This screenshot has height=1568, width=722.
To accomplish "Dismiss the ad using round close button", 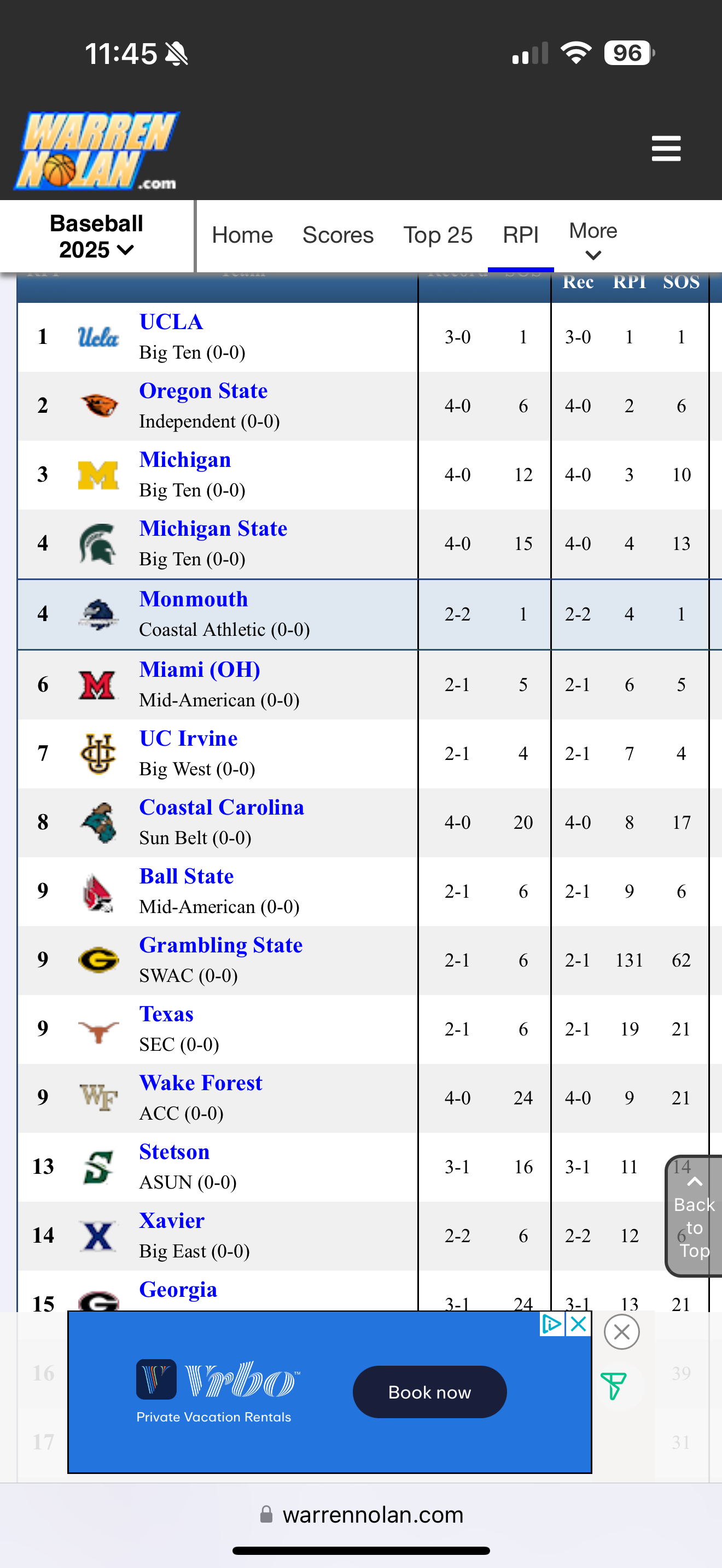I will pyautogui.click(x=621, y=1332).
